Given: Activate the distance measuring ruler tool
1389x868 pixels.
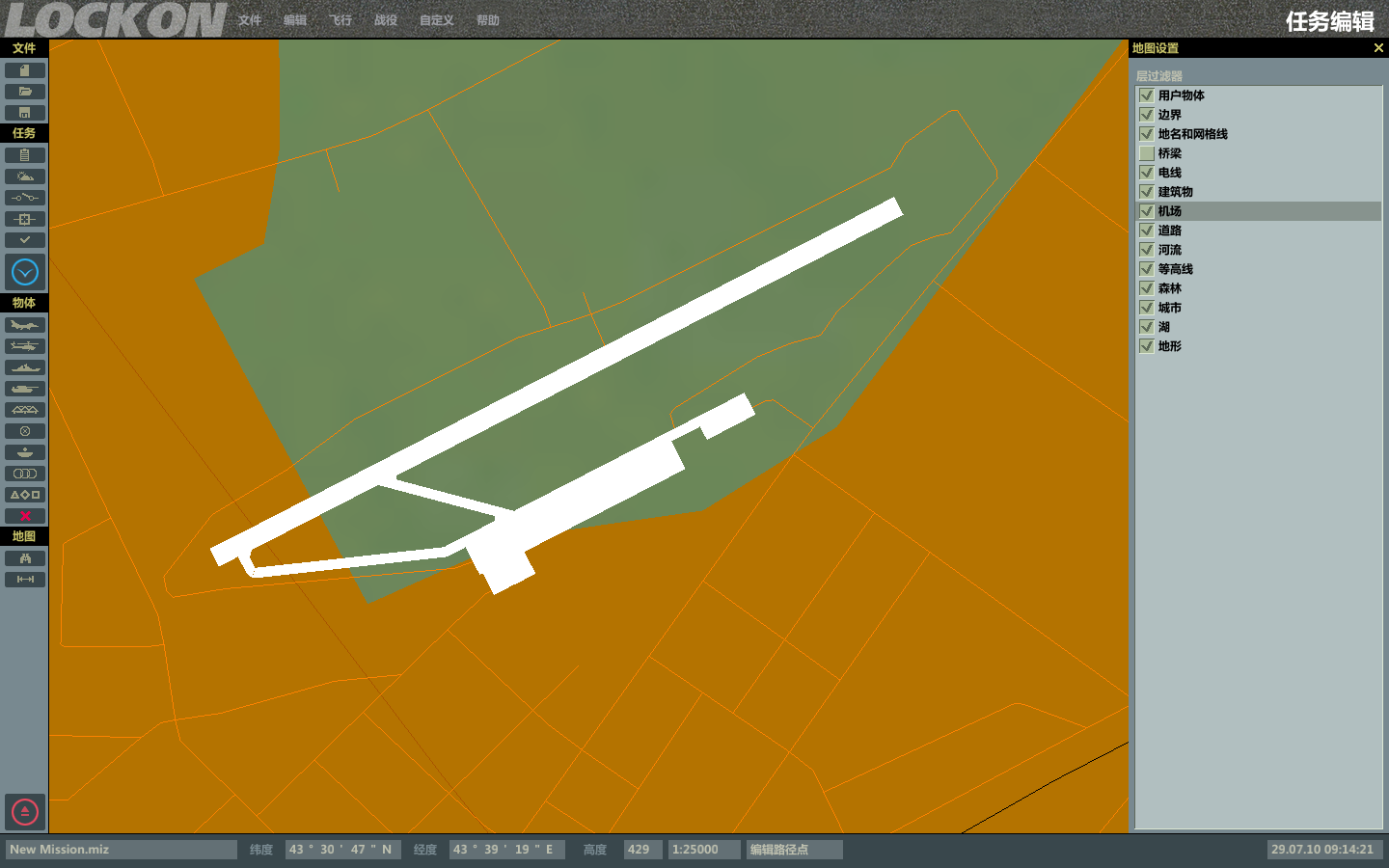Looking at the screenshot, I should pos(25,580).
